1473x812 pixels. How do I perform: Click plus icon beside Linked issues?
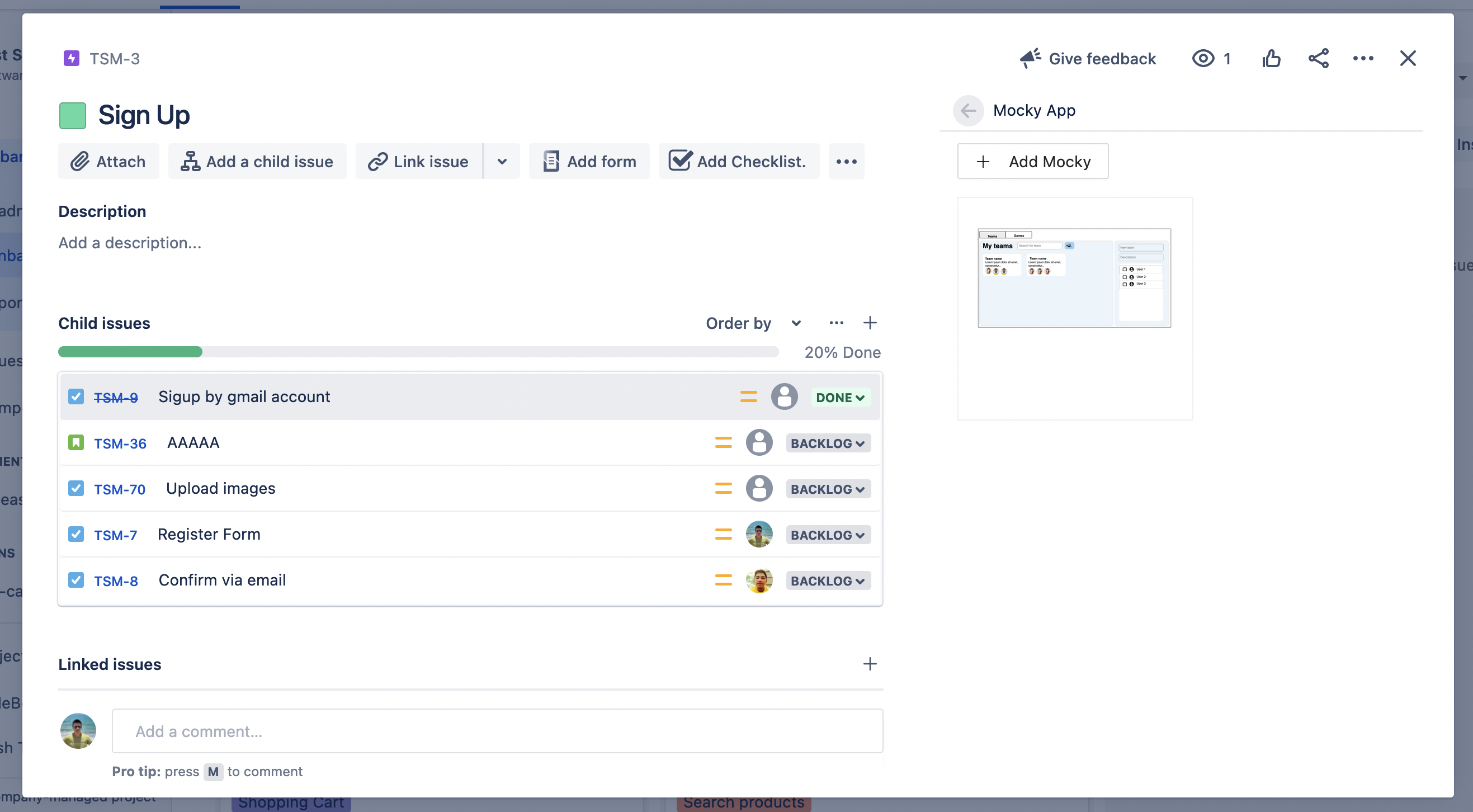(870, 664)
